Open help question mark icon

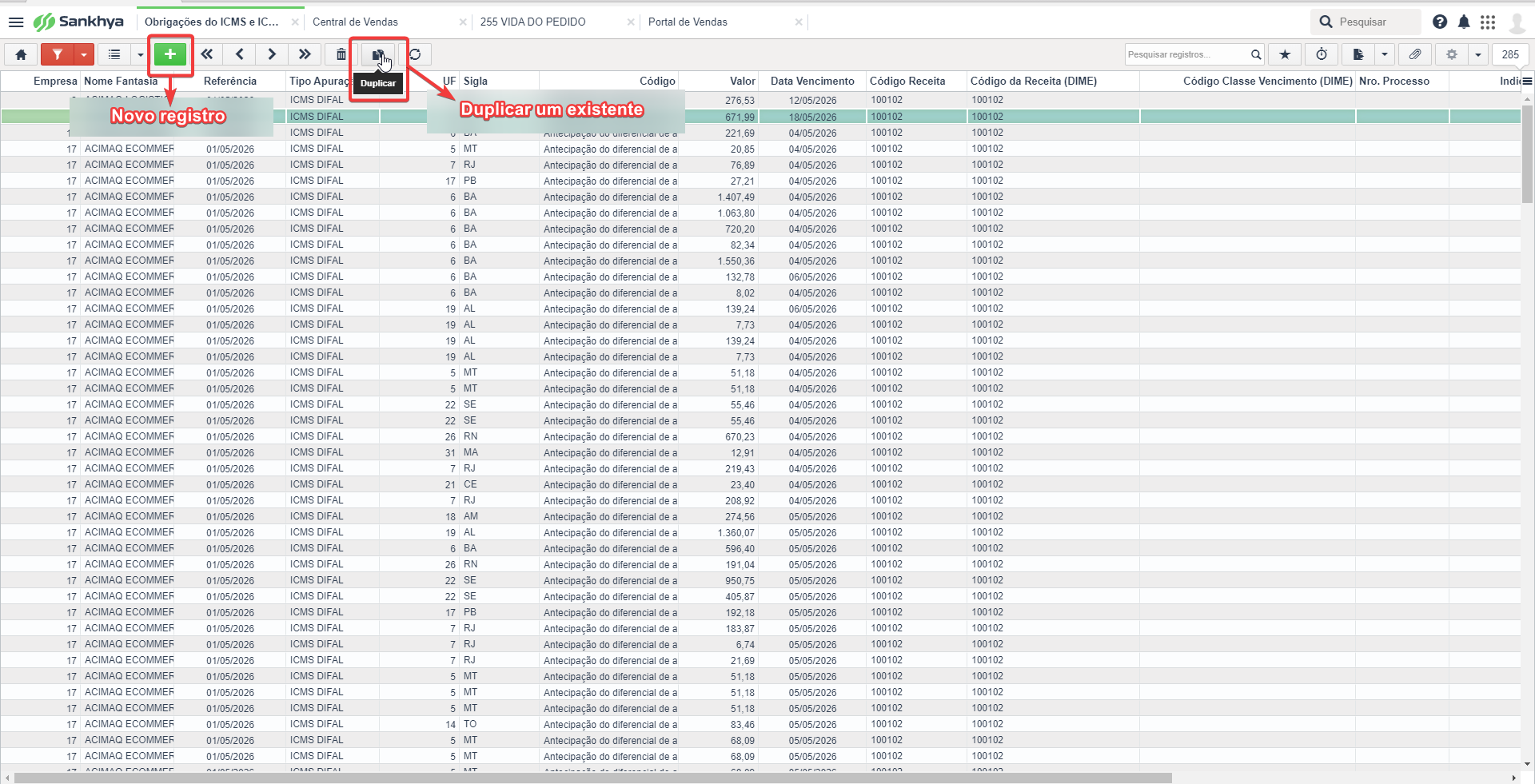[x=1440, y=22]
